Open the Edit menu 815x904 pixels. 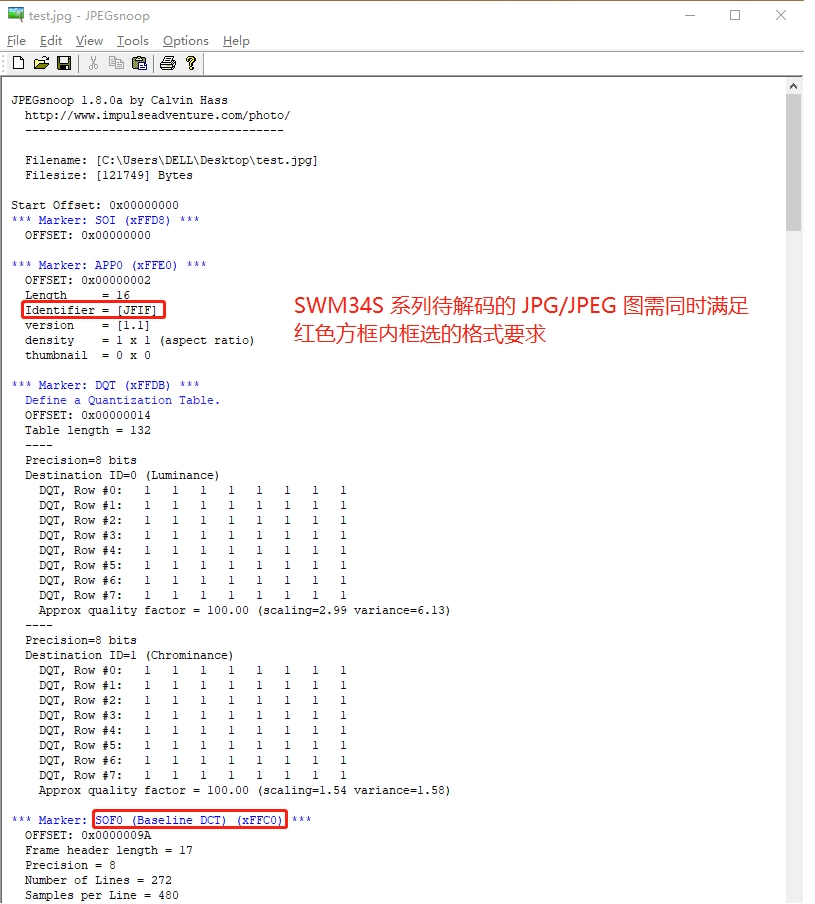50,41
